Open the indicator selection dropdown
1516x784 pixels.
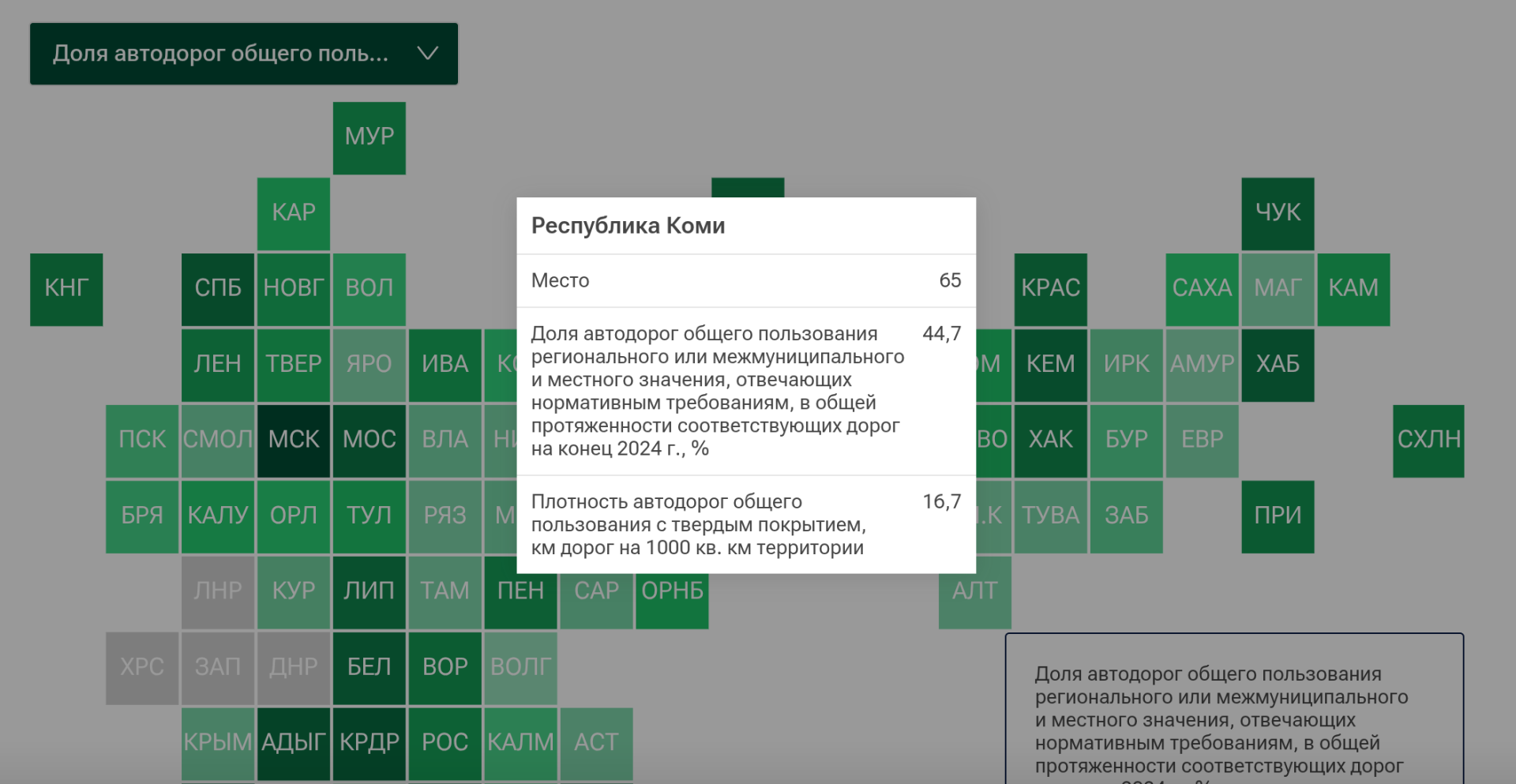click(221, 54)
